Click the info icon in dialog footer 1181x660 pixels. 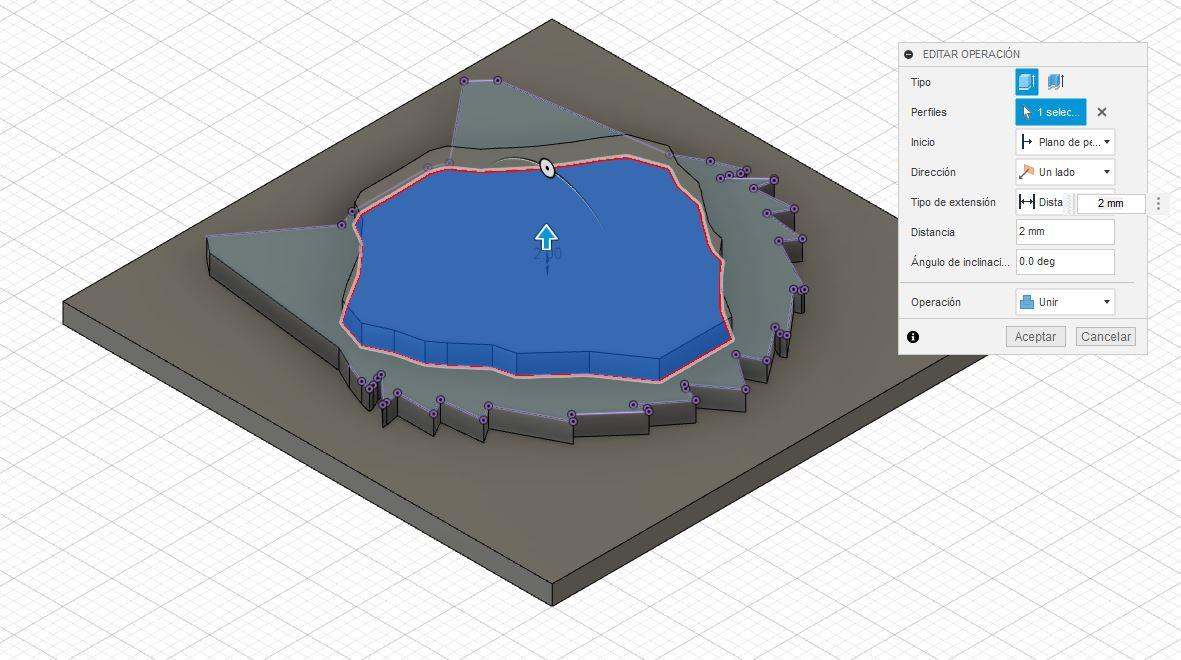[913, 337]
